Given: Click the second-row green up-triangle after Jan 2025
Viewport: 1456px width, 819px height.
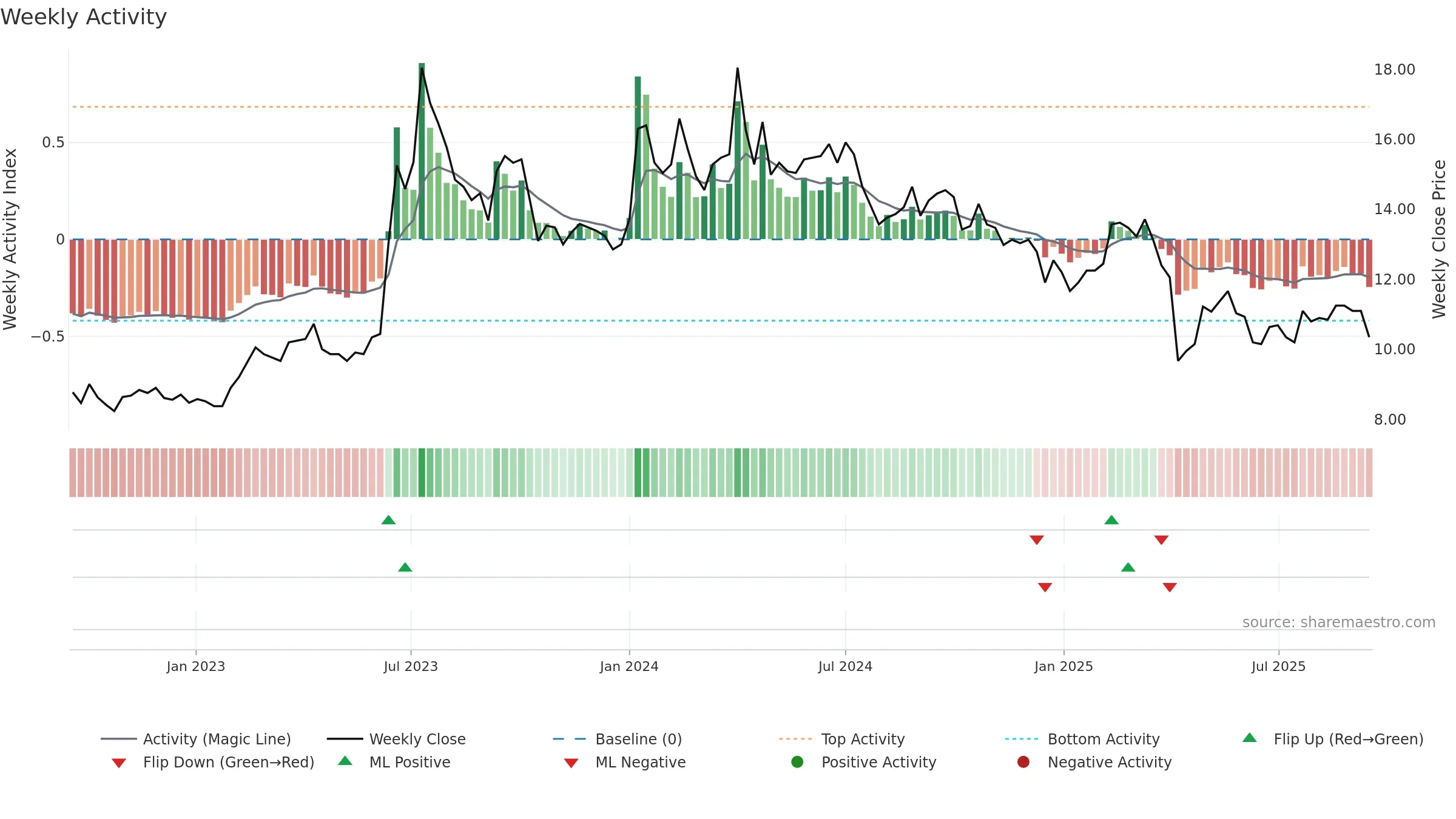Looking at the screenshot, I should tap(1128, 567).
